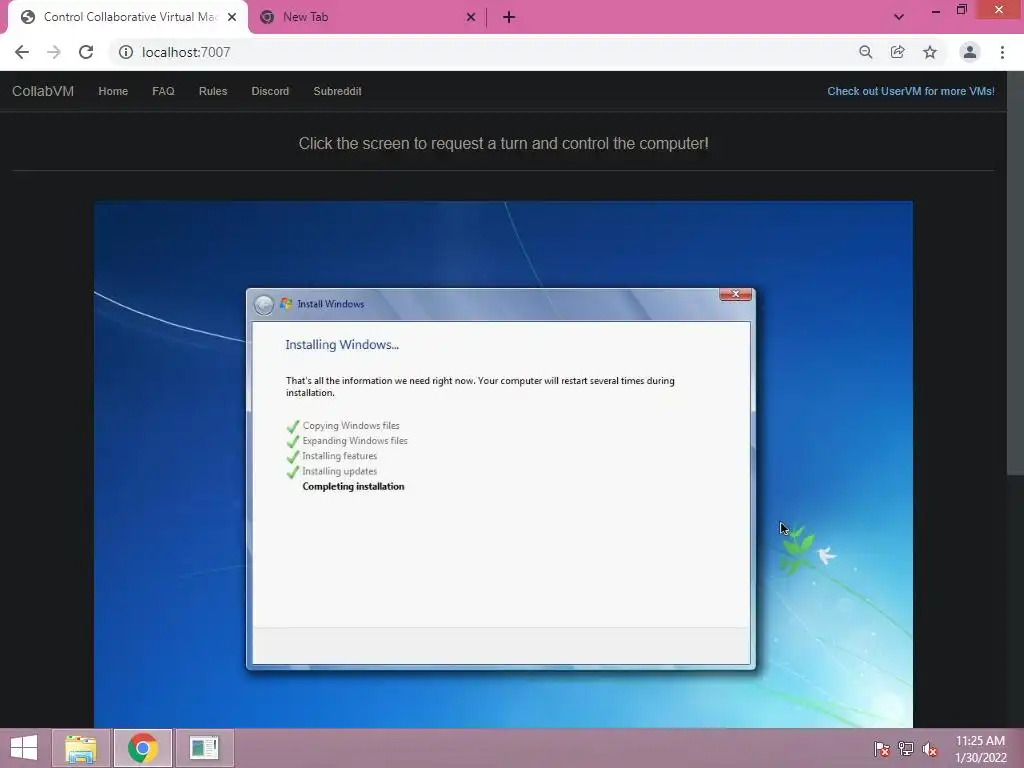Click the Installing updates step
The image size is (1024, 768).
pyautogui.click(x=340, y=471)
